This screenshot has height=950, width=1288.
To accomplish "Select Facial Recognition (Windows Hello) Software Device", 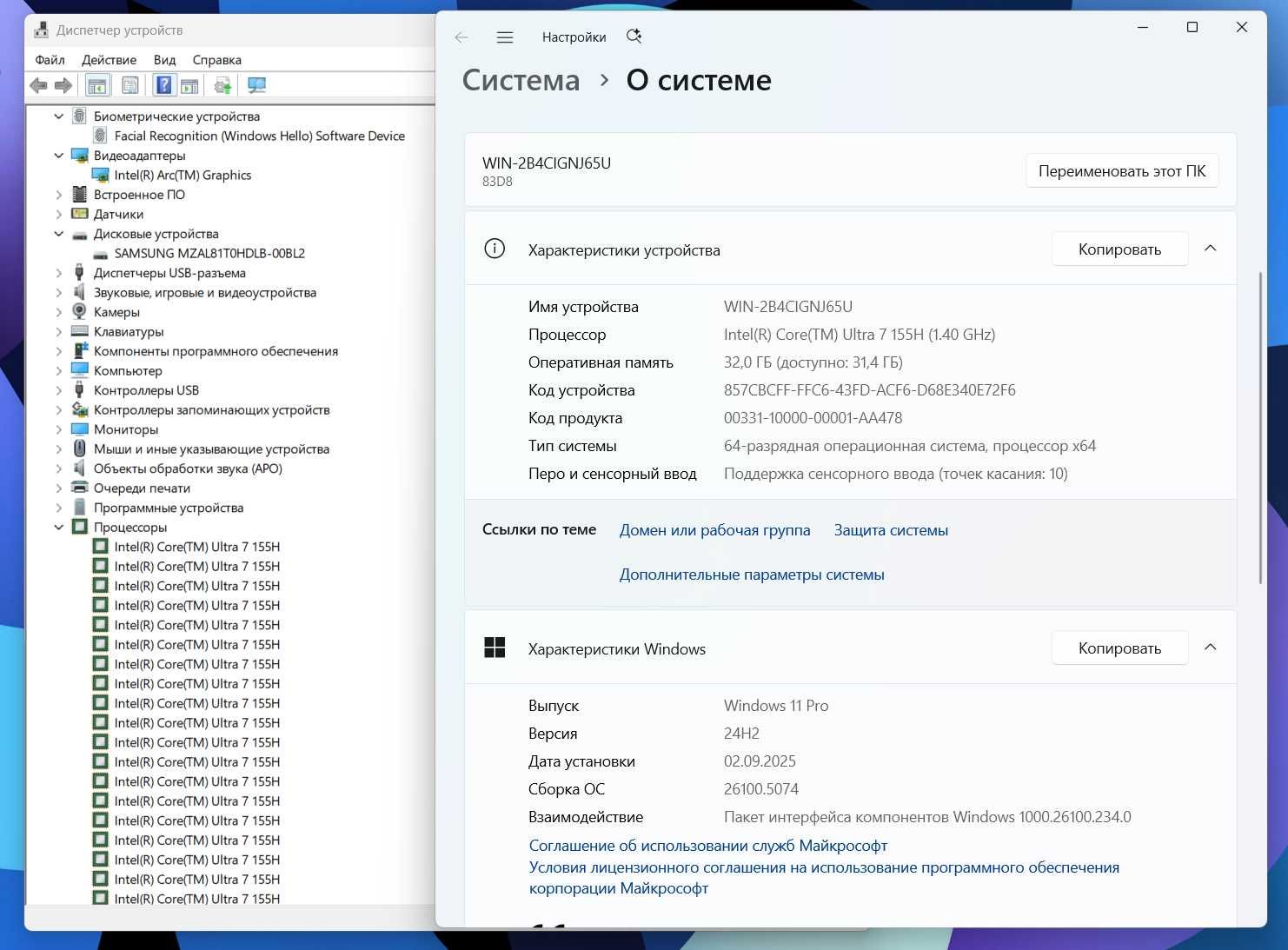I will [x=259, y=136].
